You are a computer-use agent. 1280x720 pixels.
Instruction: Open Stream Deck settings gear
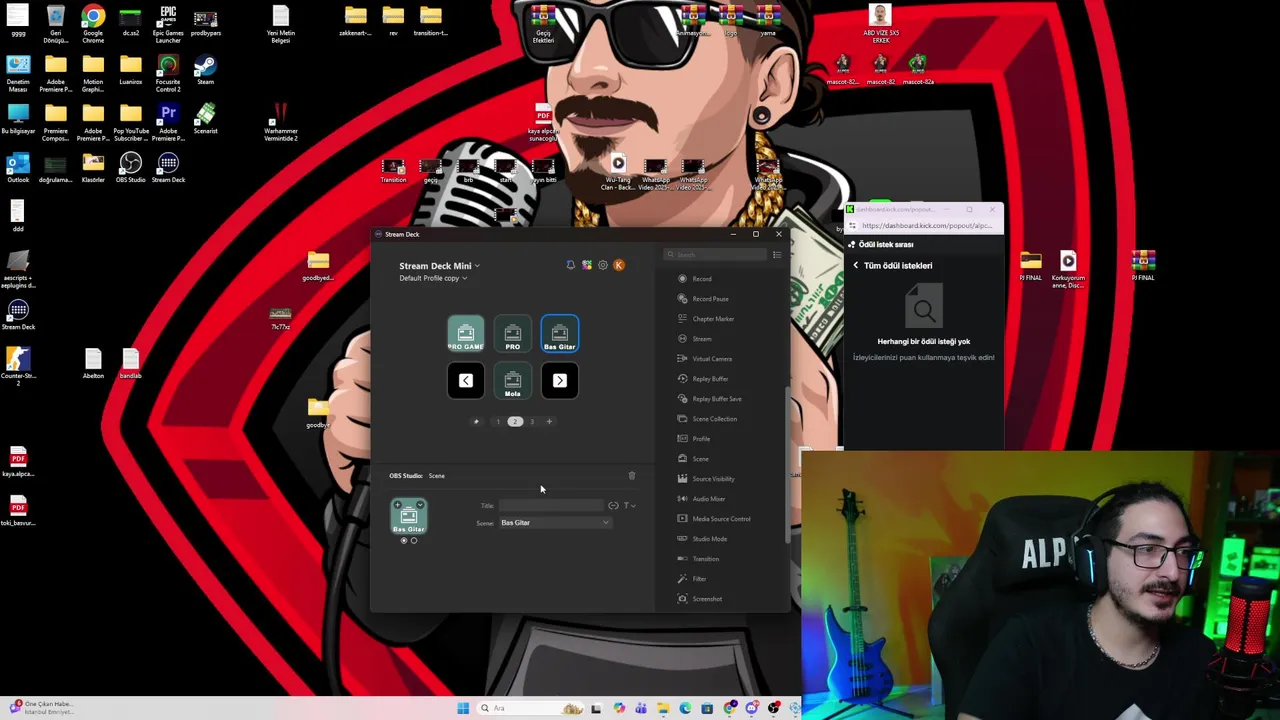point(603,265)
